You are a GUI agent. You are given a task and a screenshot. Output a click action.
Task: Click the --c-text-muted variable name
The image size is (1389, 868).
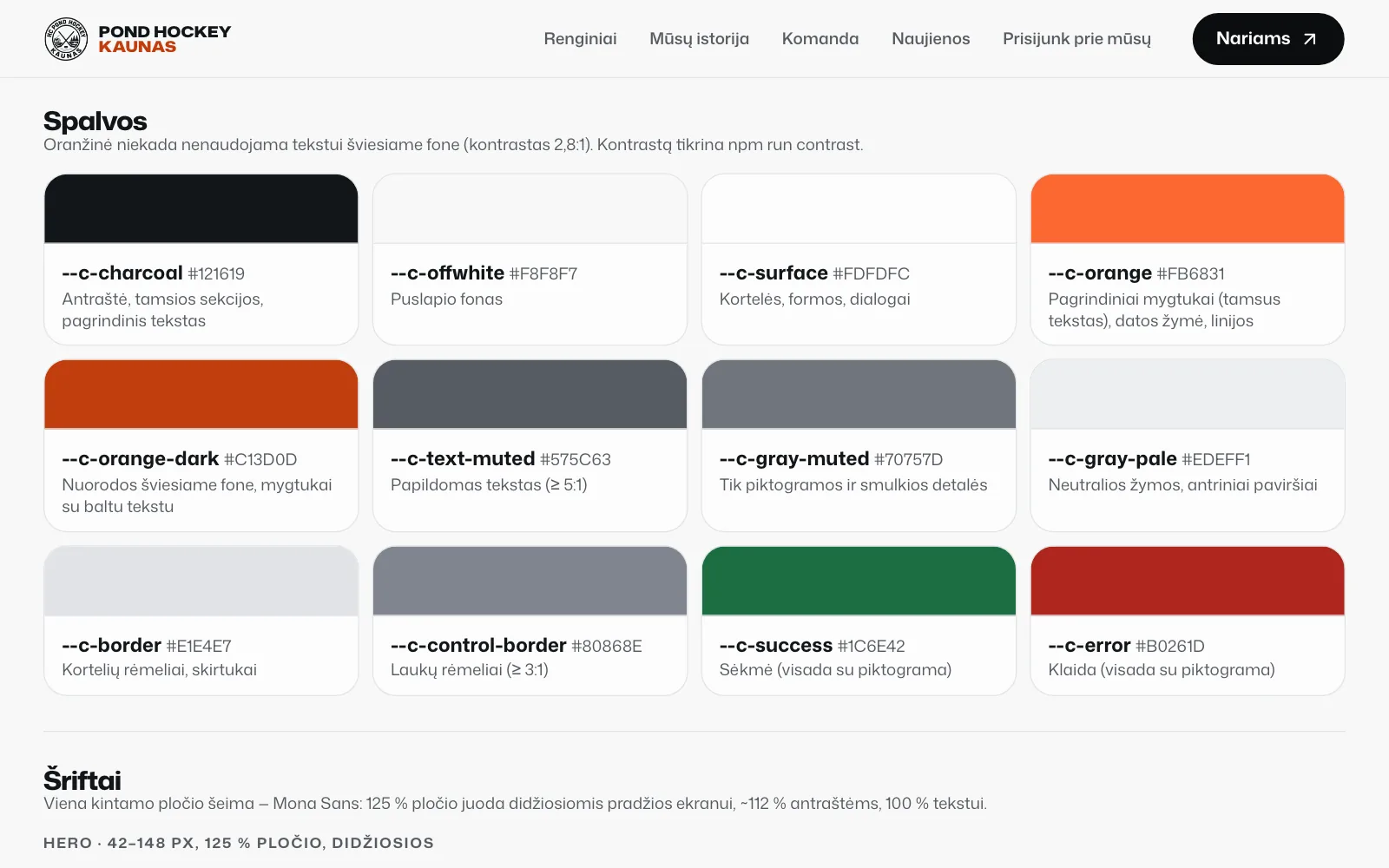coord(463,459)
